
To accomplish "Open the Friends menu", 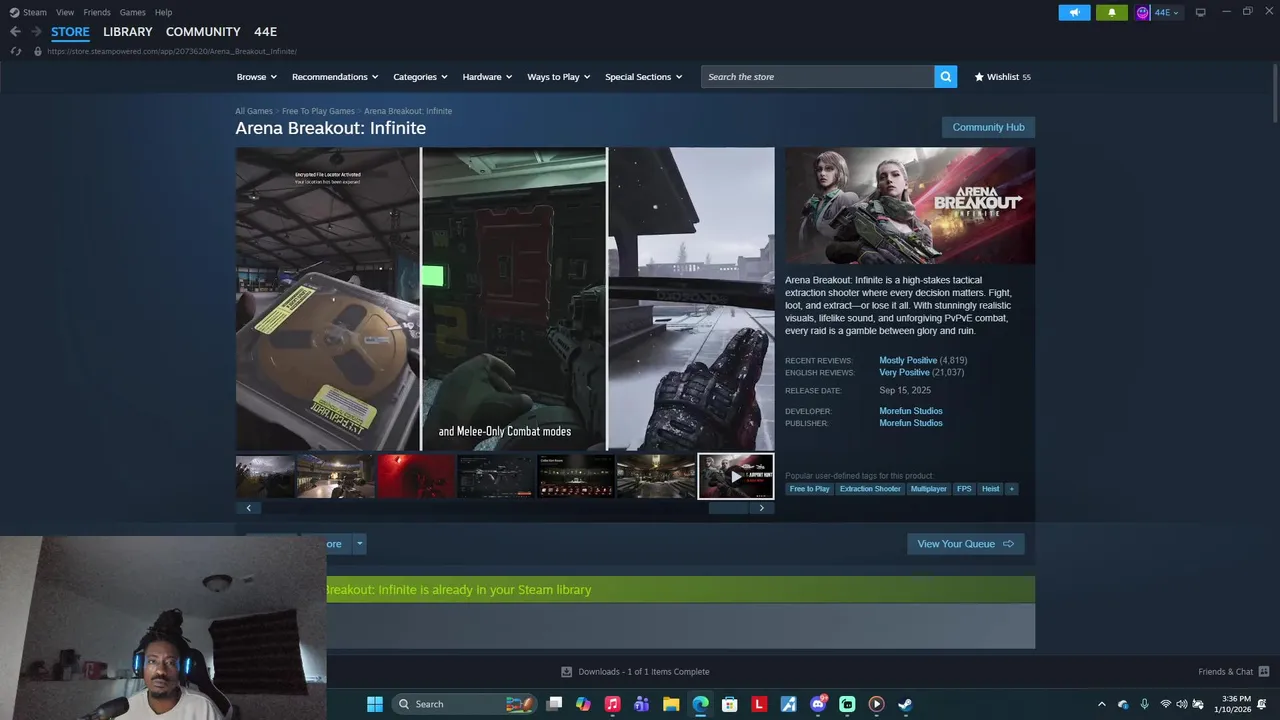I will [97, 12].
